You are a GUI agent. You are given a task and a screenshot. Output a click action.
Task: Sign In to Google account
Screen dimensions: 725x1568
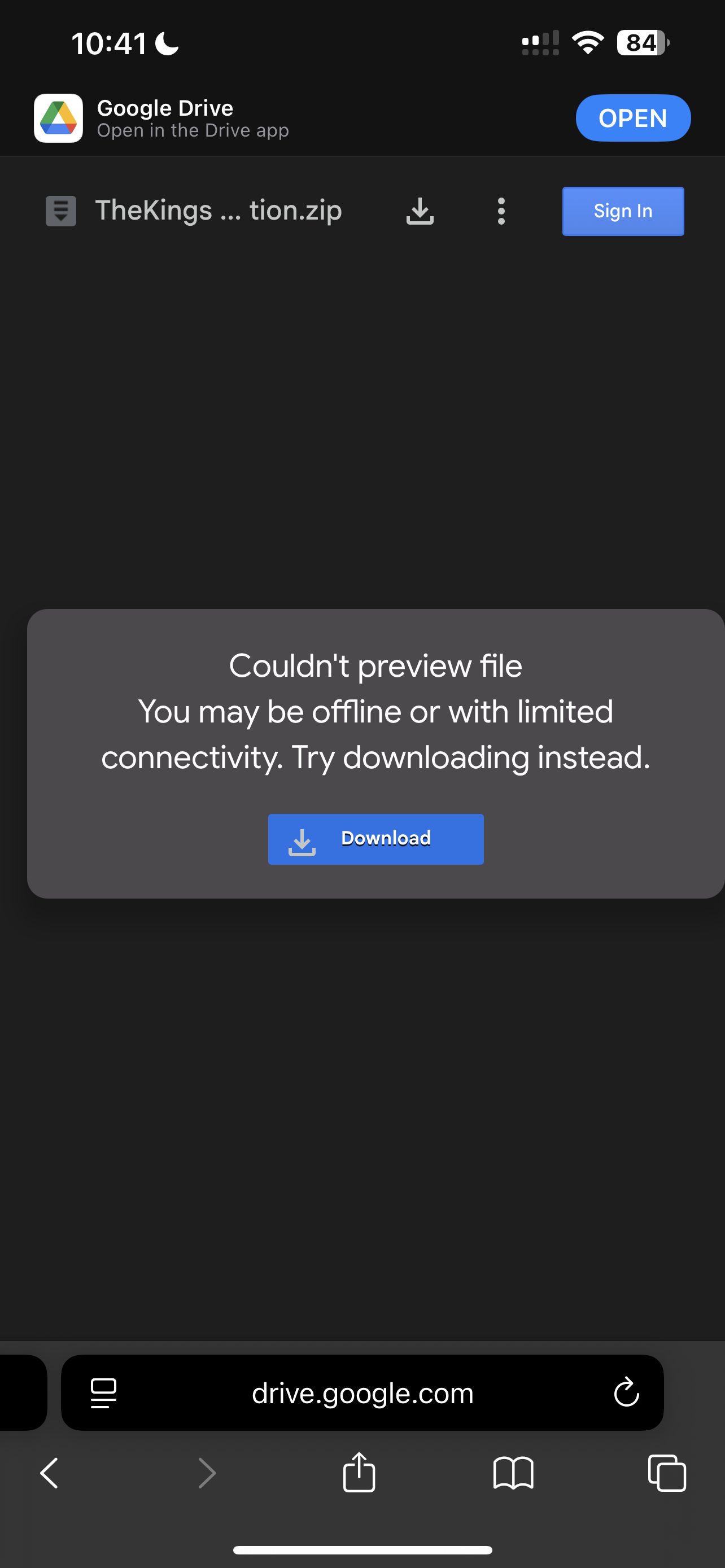623,211
